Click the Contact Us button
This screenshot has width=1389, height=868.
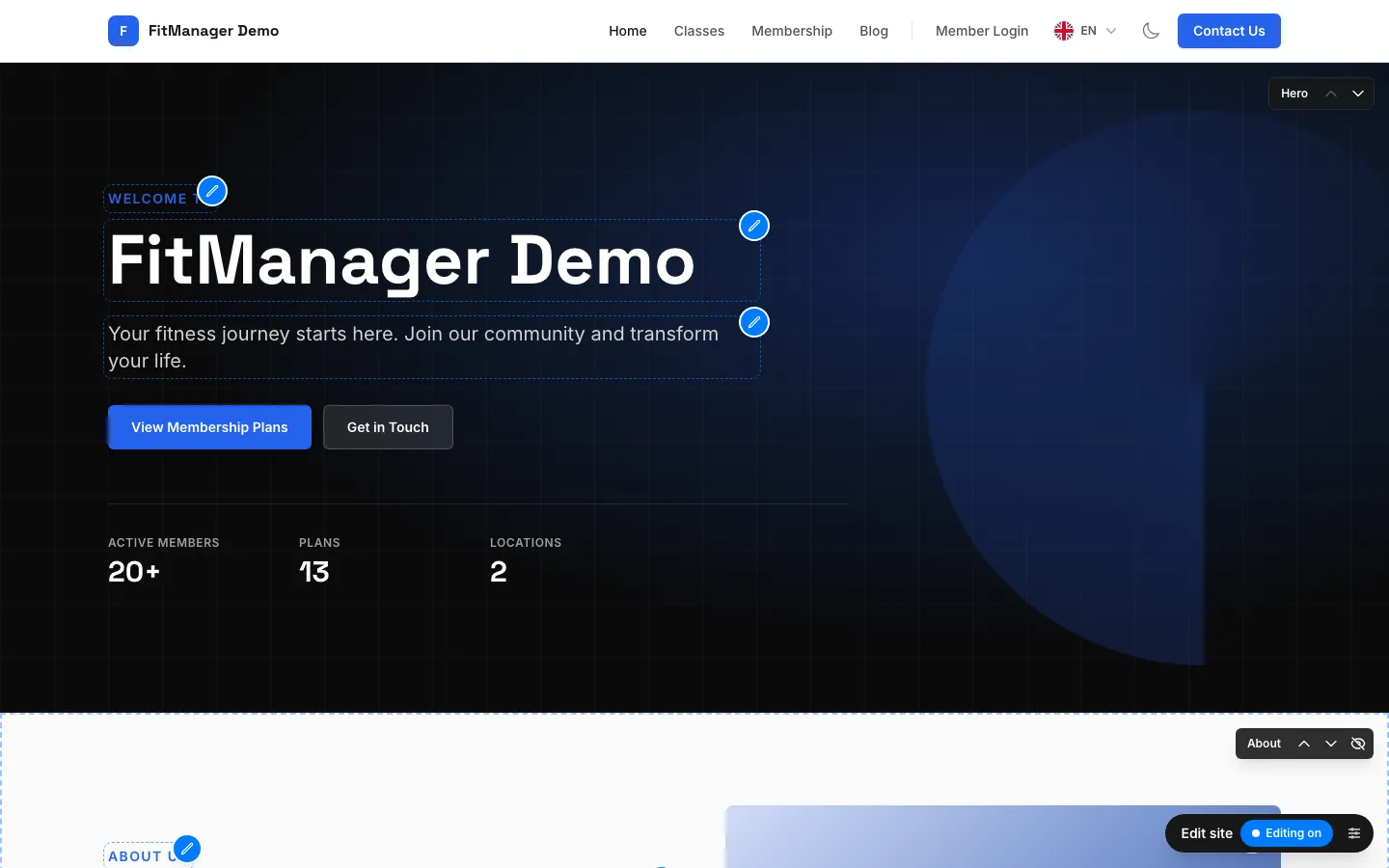coord(1229,31)
